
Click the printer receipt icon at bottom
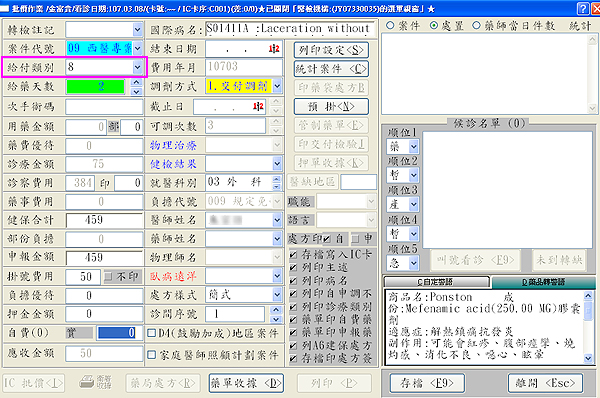click(95, 382)
